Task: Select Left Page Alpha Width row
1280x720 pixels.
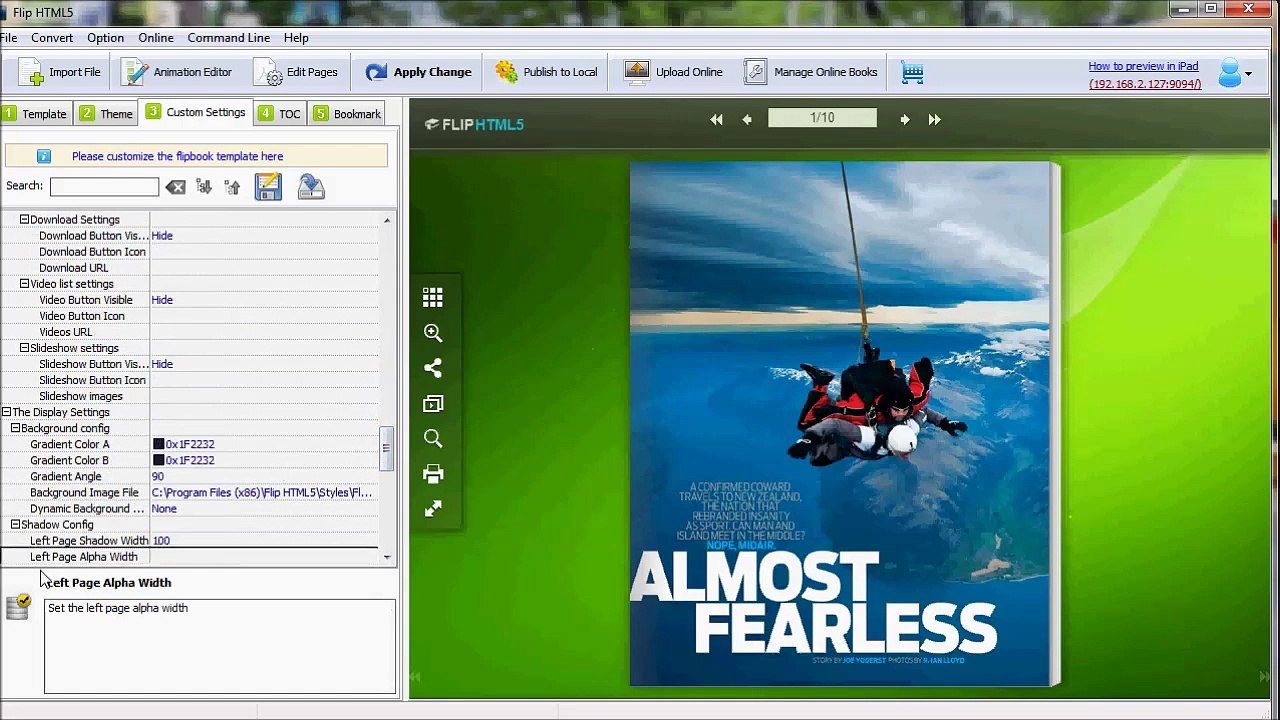Action: tap(190, 557)
